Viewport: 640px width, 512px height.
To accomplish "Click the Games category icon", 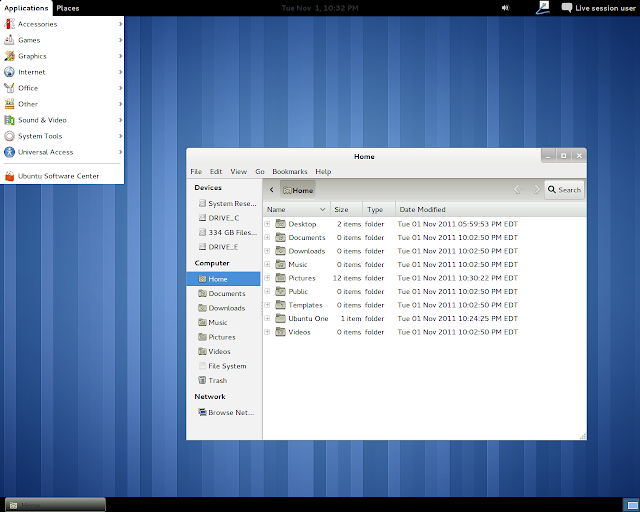I will click(x=9, y=40).
